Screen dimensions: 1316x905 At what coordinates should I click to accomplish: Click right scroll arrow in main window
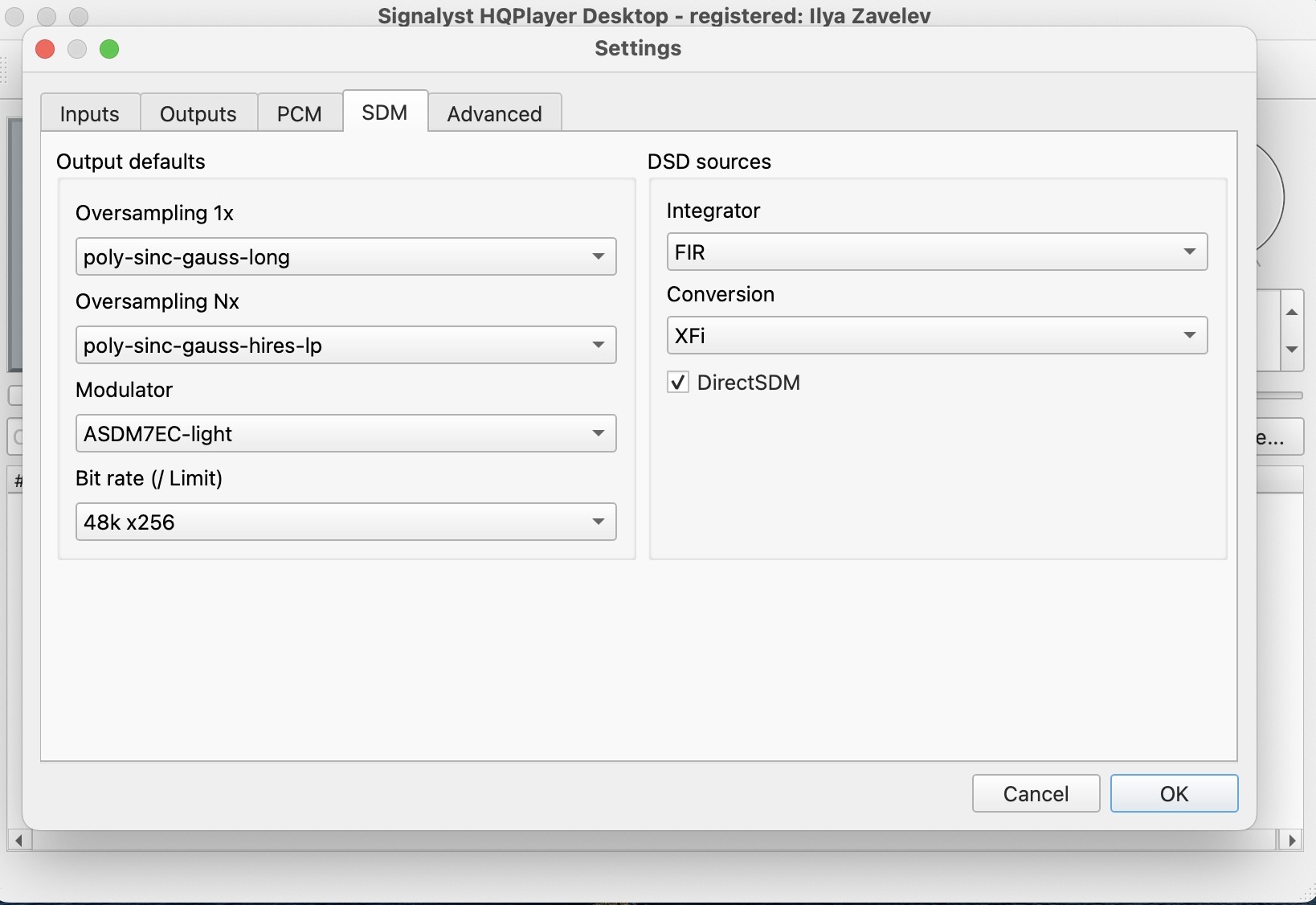tap(1291, 841)
